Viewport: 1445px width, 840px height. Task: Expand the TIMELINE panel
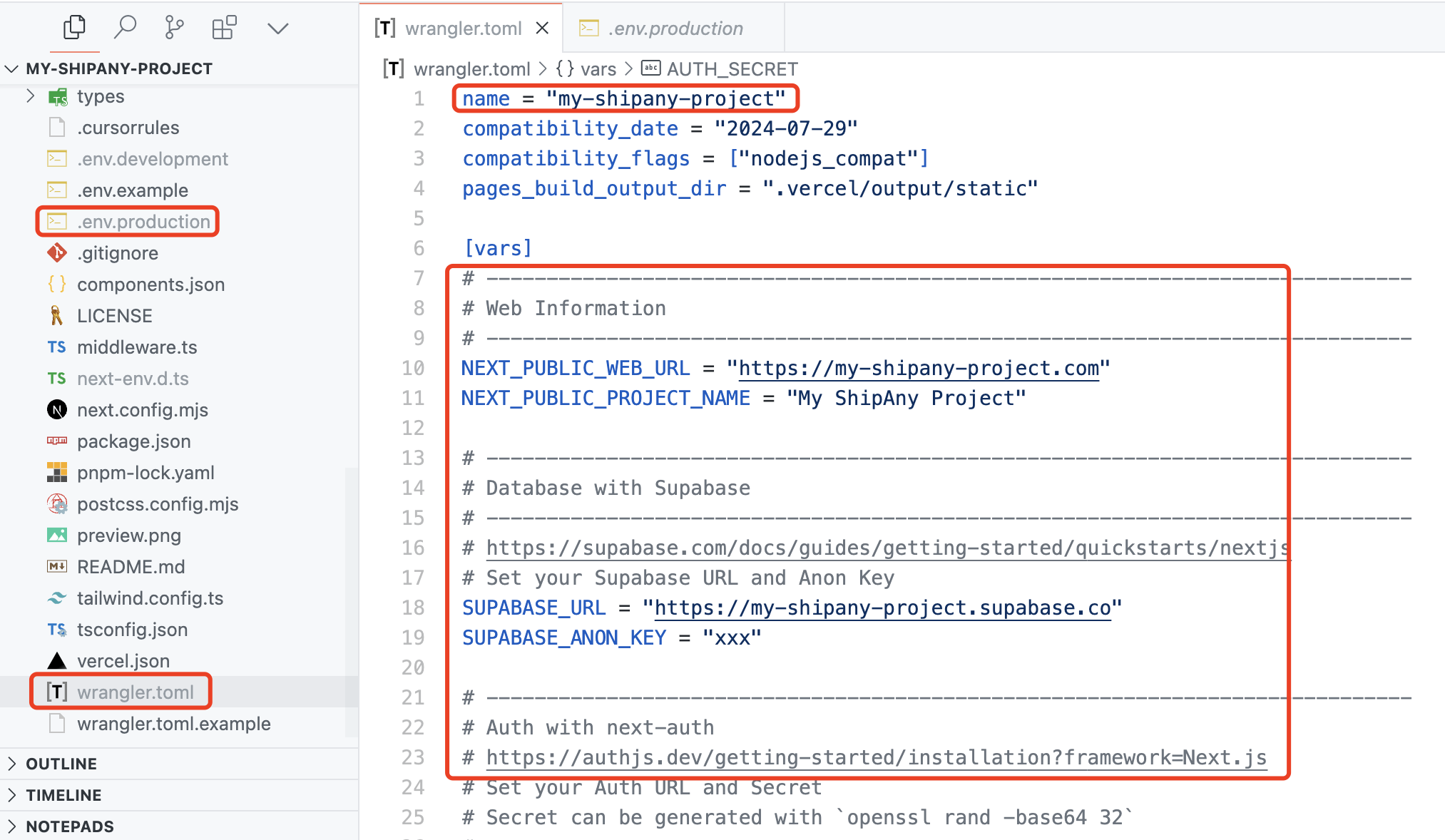(63, 795)
